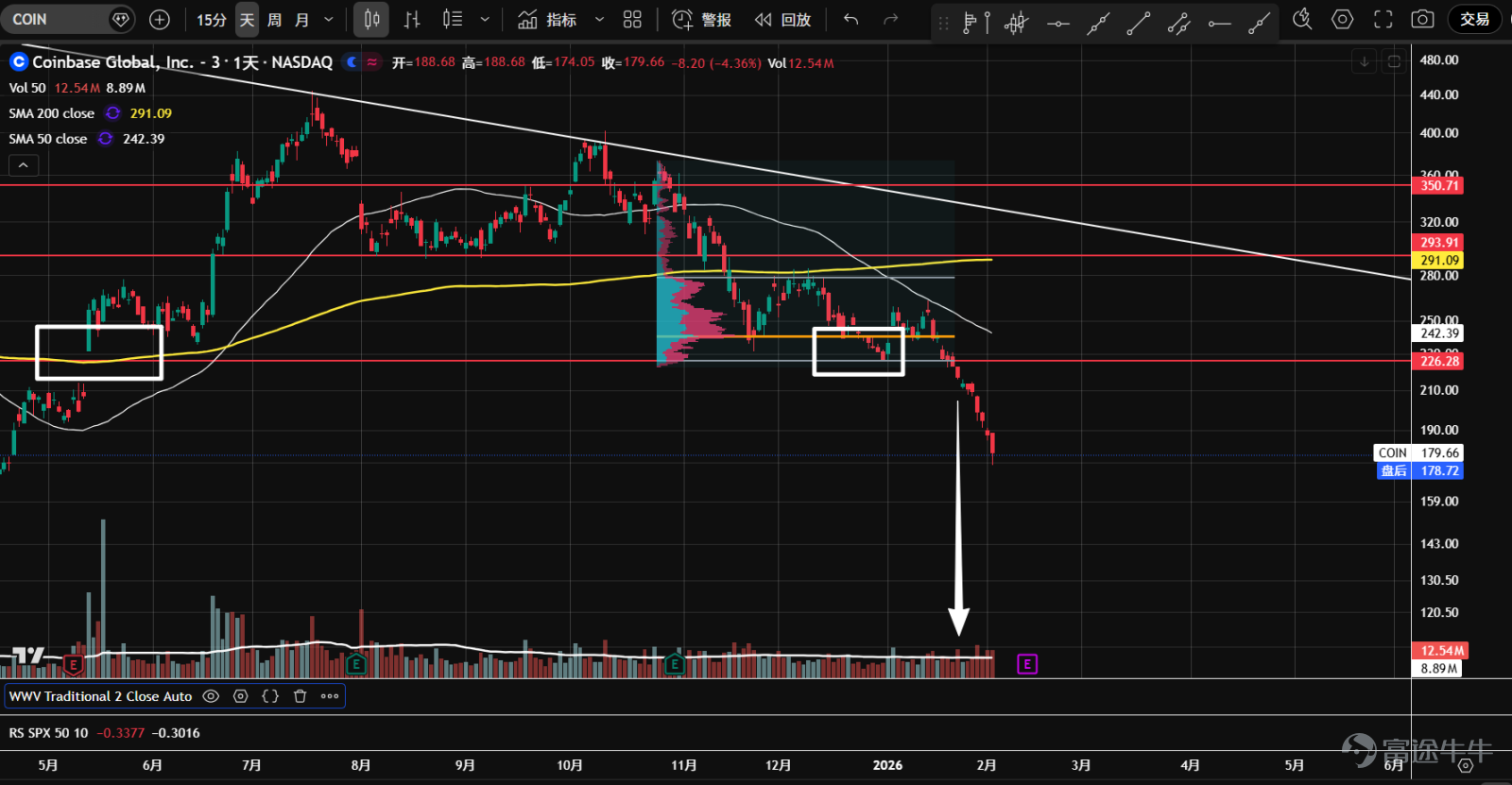Choose the candlestick chart style icon
Screen dimensions: 1512x785
371,19
